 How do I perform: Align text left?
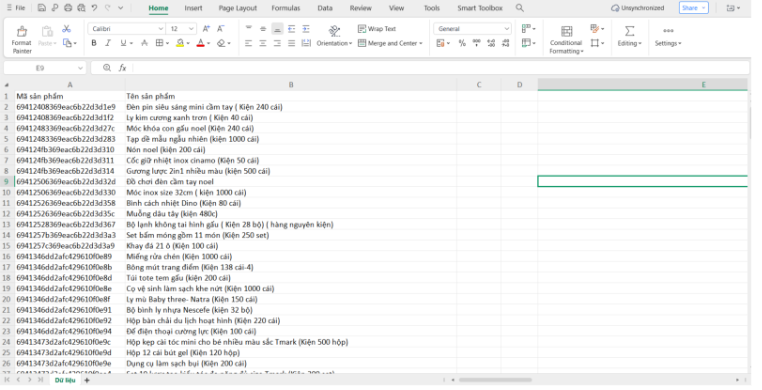pyautogui.click(x=249, y=43)
